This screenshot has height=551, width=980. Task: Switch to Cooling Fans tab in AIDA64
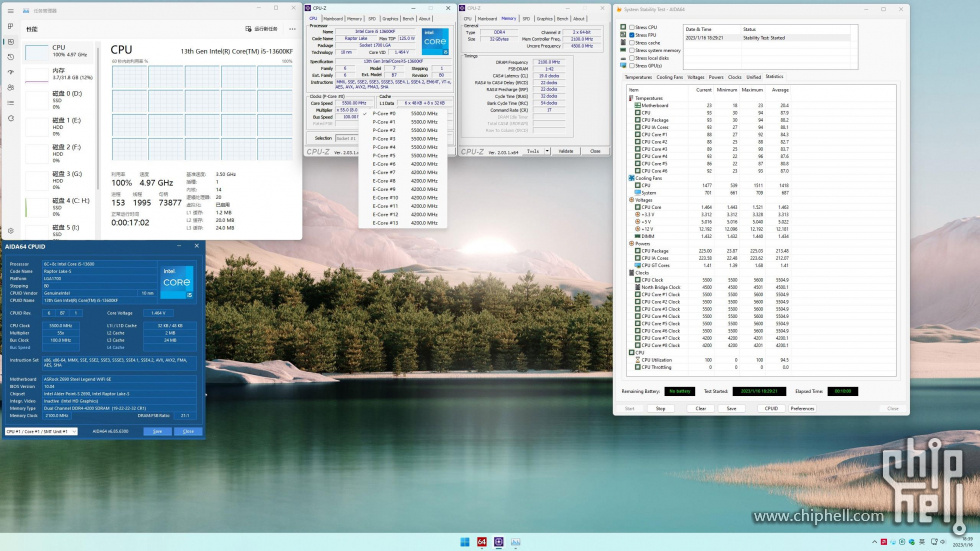[x=669, y=77]
